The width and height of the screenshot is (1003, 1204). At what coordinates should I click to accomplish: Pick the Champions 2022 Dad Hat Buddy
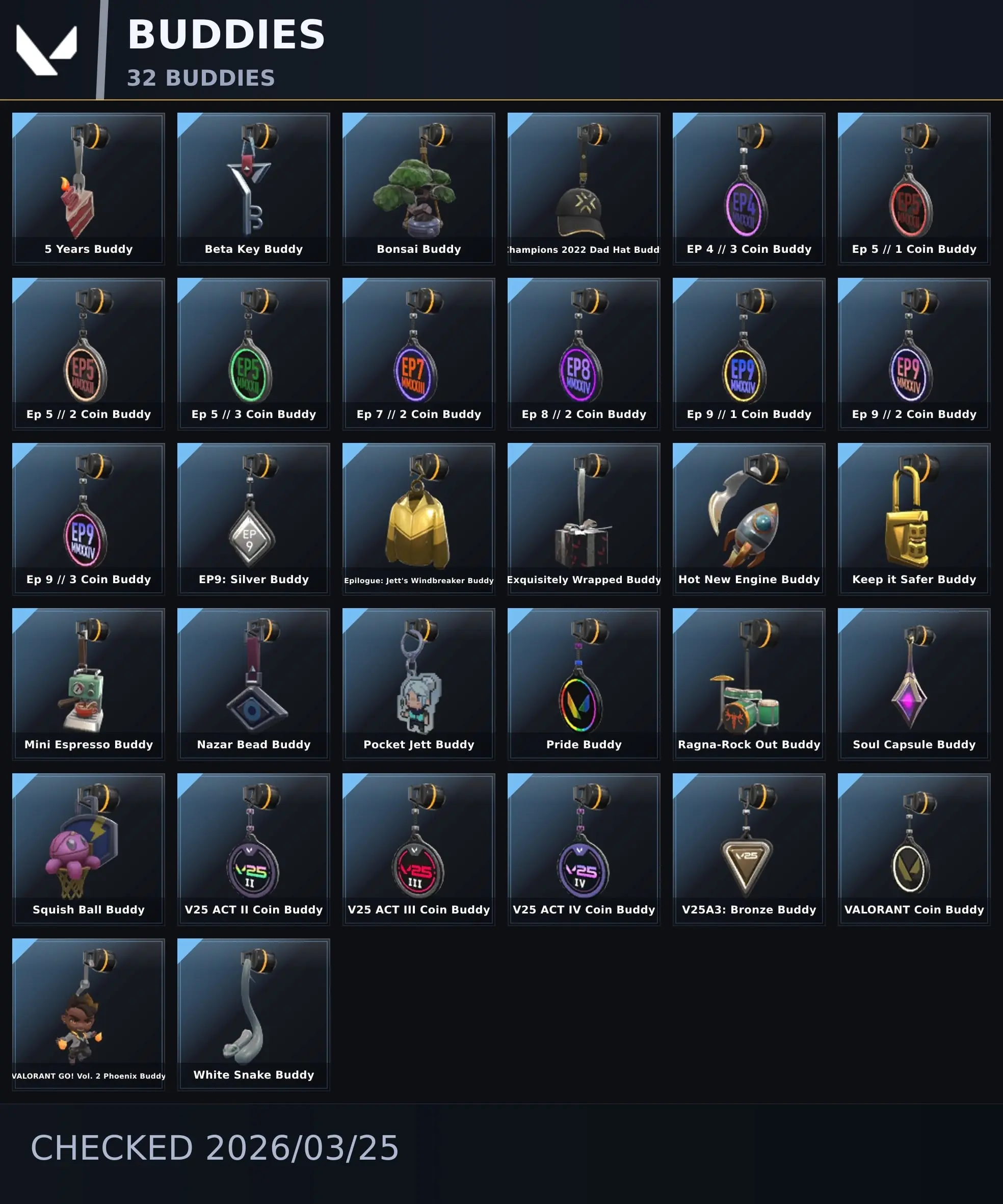(x=584, y=189)
